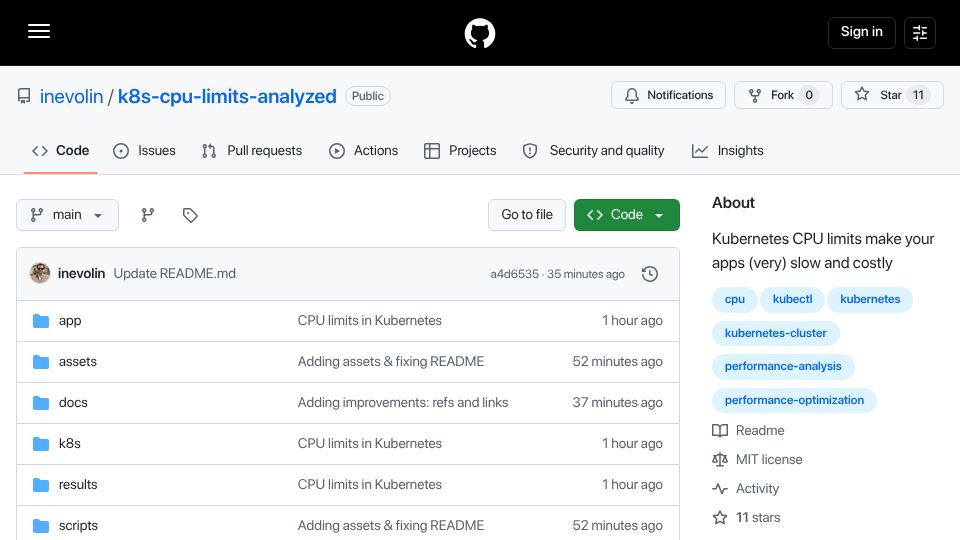View the MIT license link
The image size is (960, 540).
757,460
